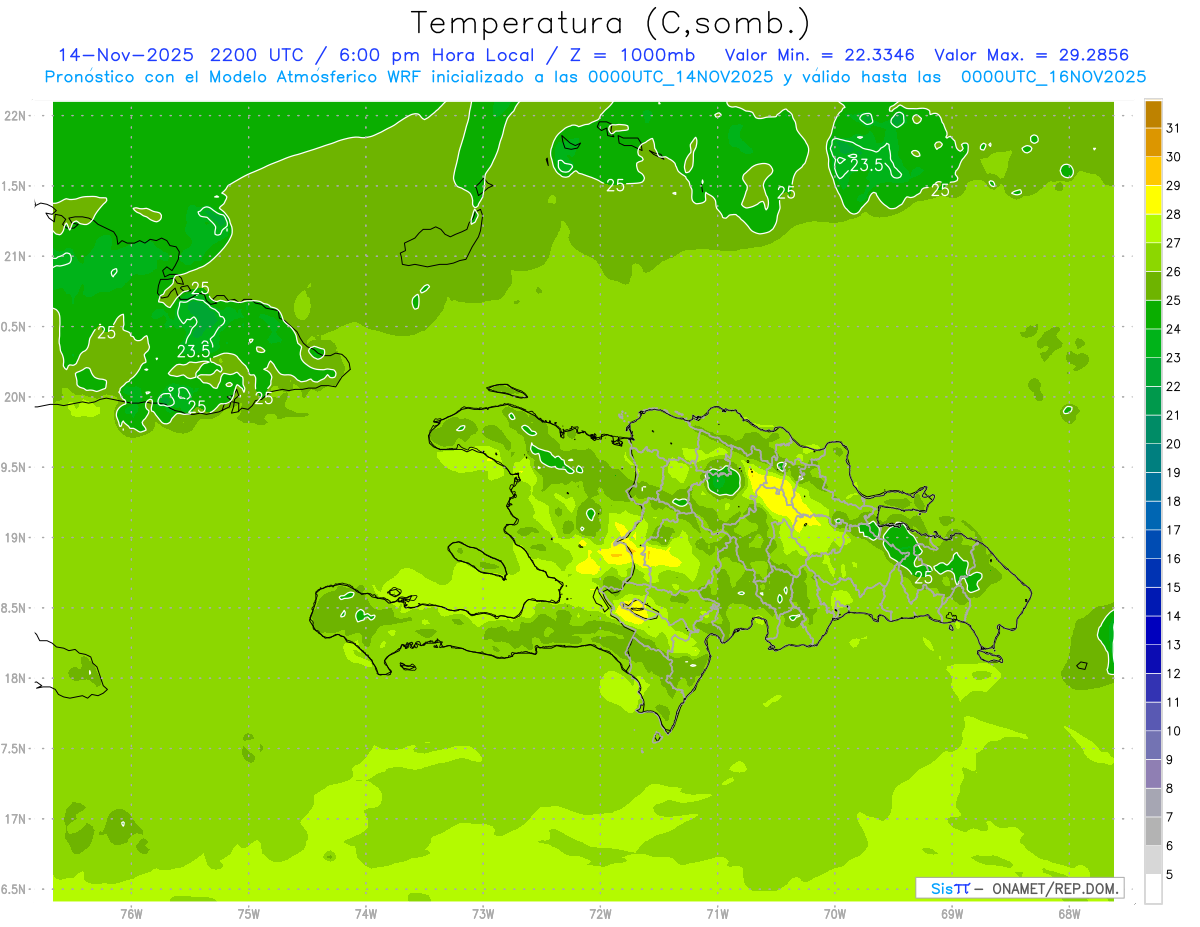This screenshot has height=927, width=1200.
Task: Click legend scale value '10'
Action: click(x=1173, y=731)
